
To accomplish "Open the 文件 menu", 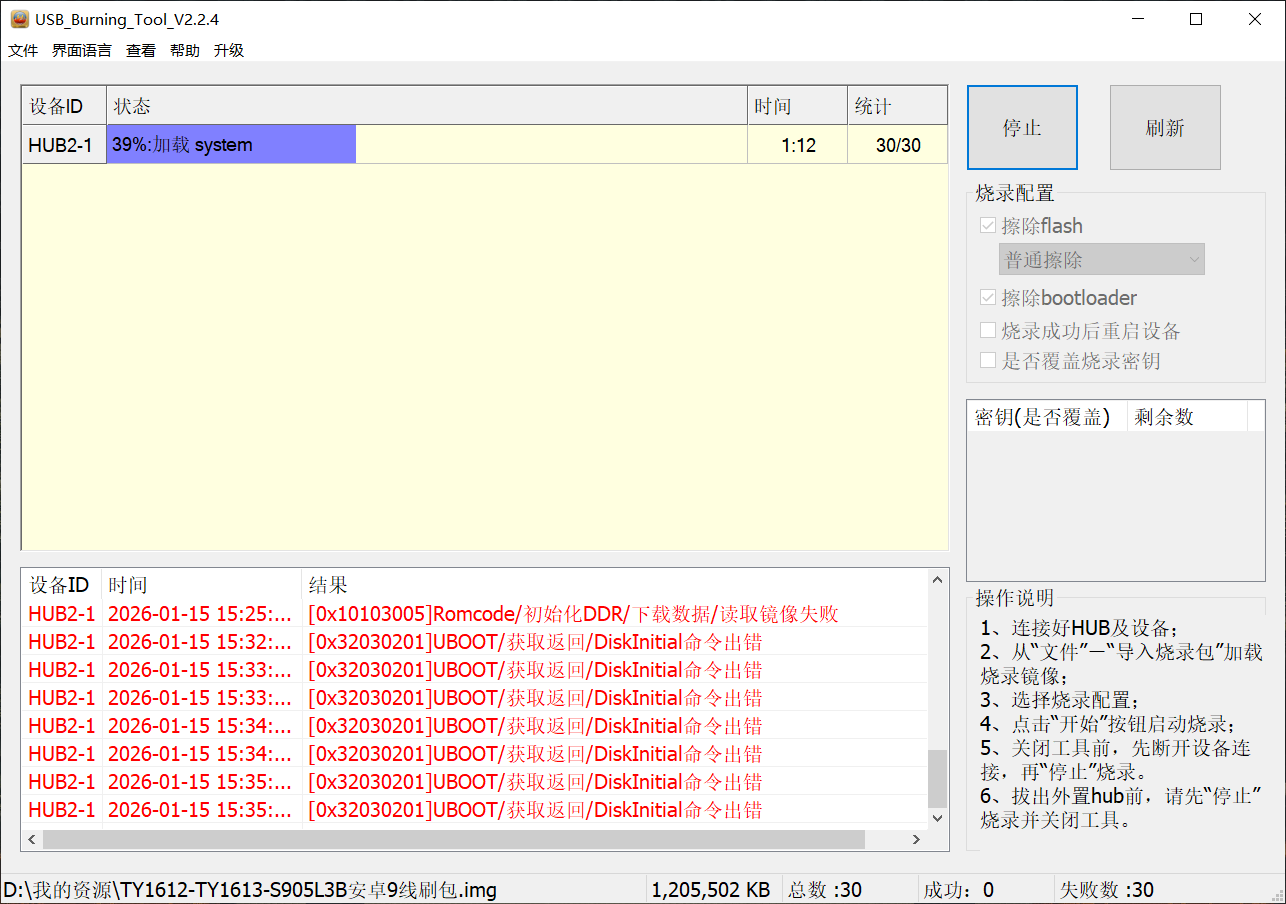I will click(x=23, y=51).
